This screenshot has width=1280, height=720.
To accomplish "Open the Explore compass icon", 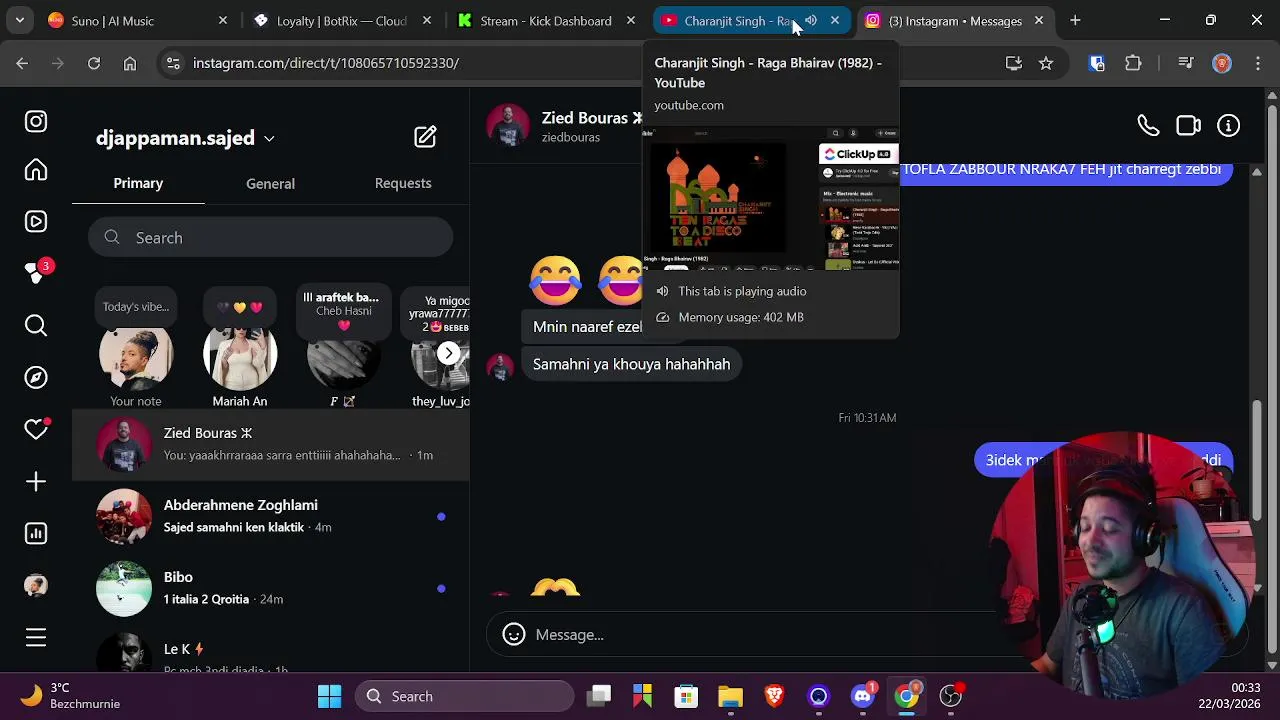I will tap(36, 378).
